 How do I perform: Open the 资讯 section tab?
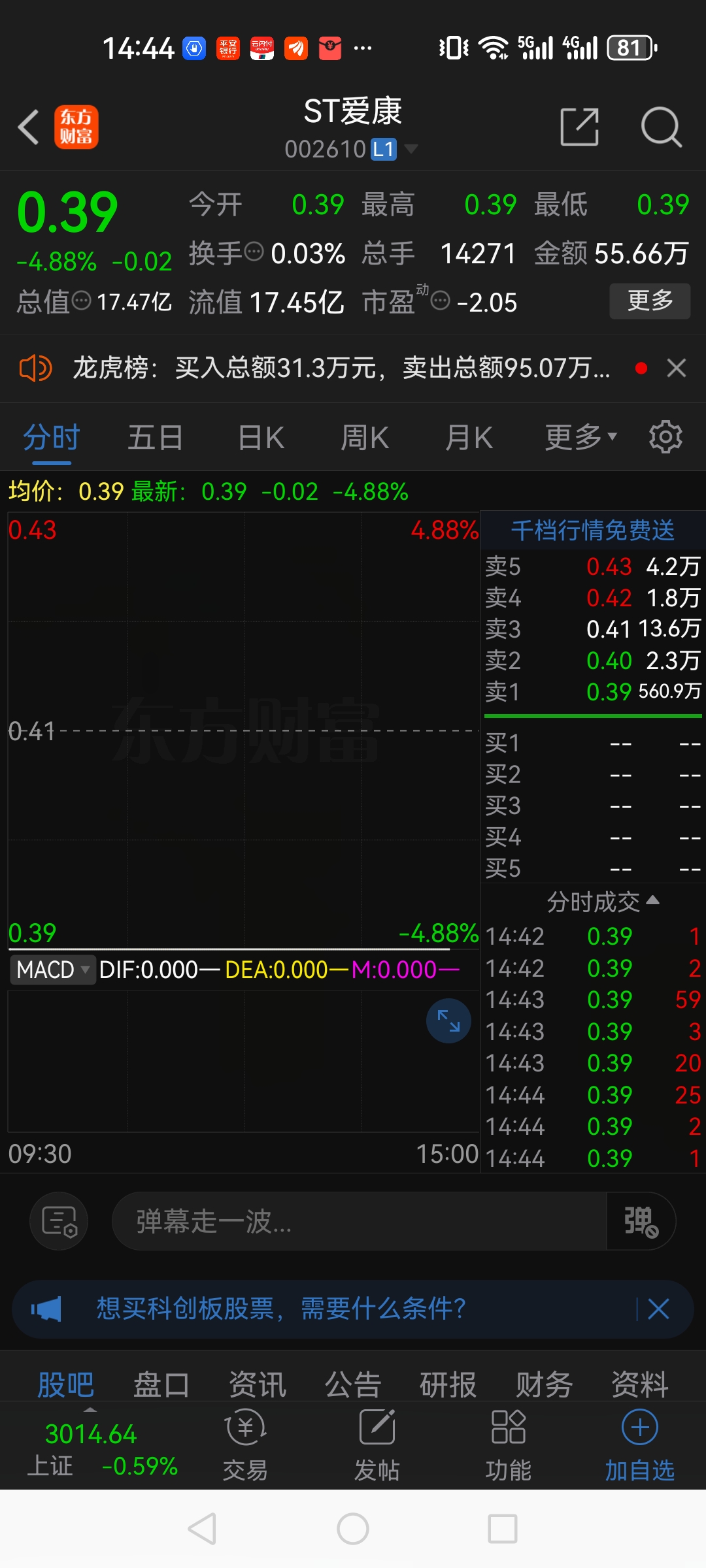click(x=258, y=1384)
